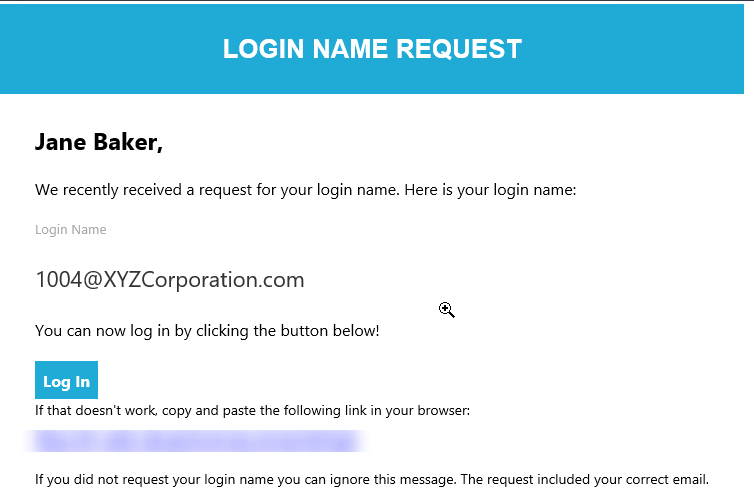The width and height of the screenshot is (754, 493).
Task: Select the Jane Baker greeting heading
Action: pyautogui.click(x=99, y=142)
